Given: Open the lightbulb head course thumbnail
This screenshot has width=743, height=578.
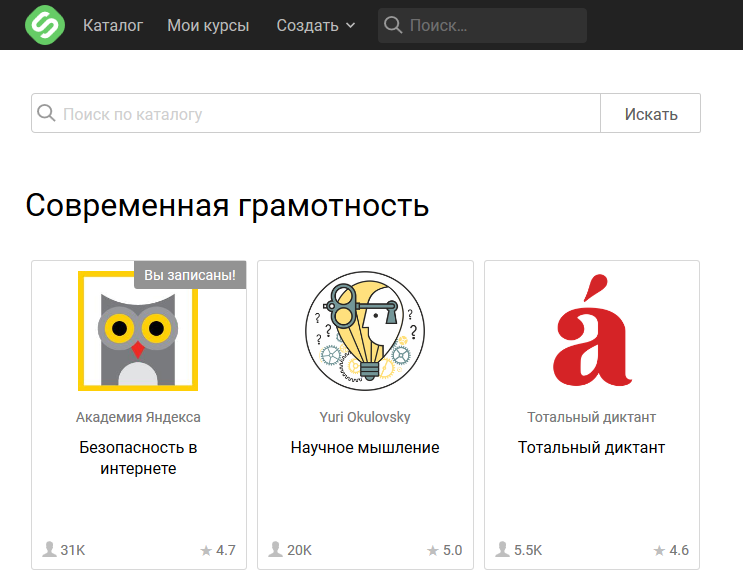Looking at the screenshot, I should [365, 331].
